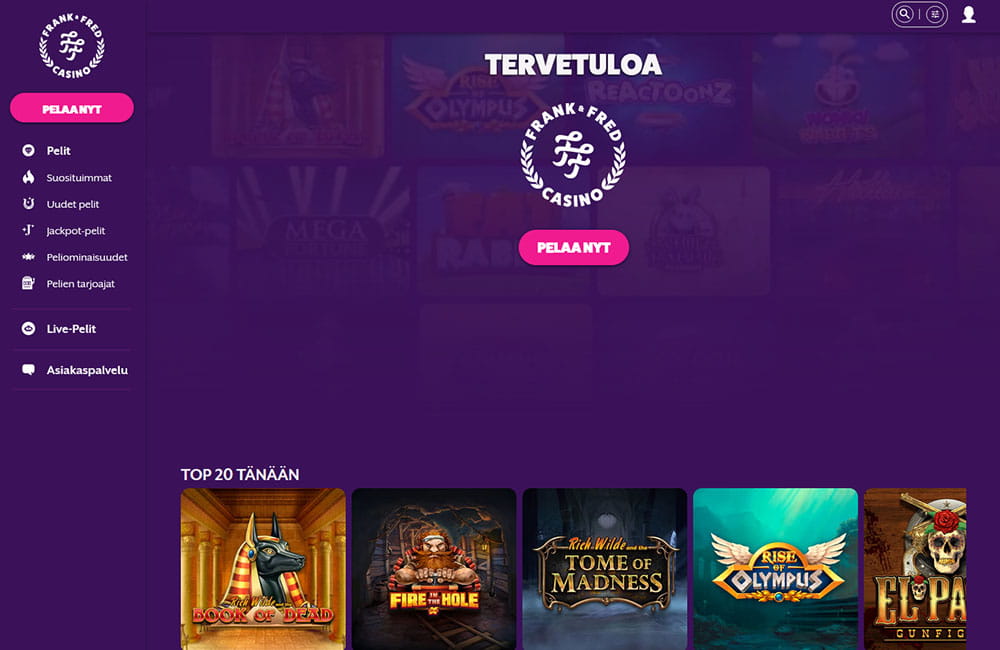The height and width of the screenshot is (650, 1000).
Task: Click the Suosituimmat flame icon
Action: (28, 177)
